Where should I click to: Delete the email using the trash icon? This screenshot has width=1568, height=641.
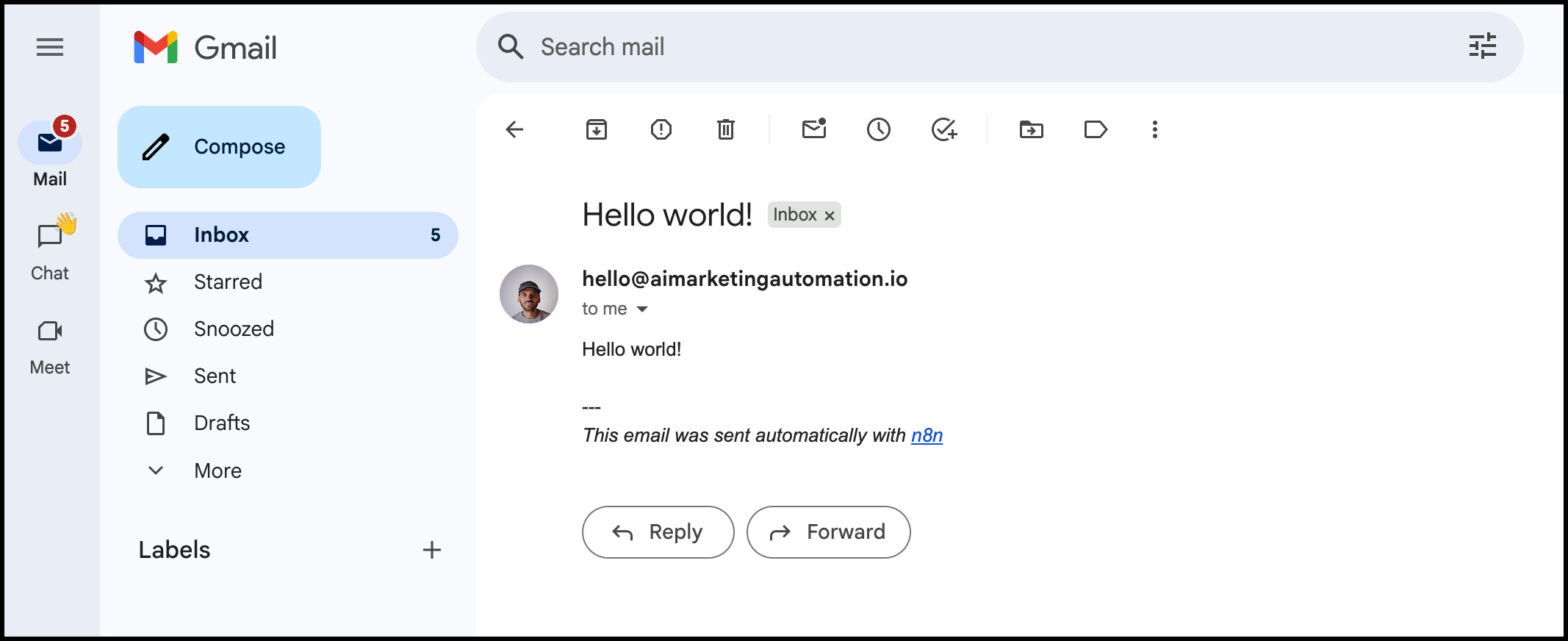[725, 130]
